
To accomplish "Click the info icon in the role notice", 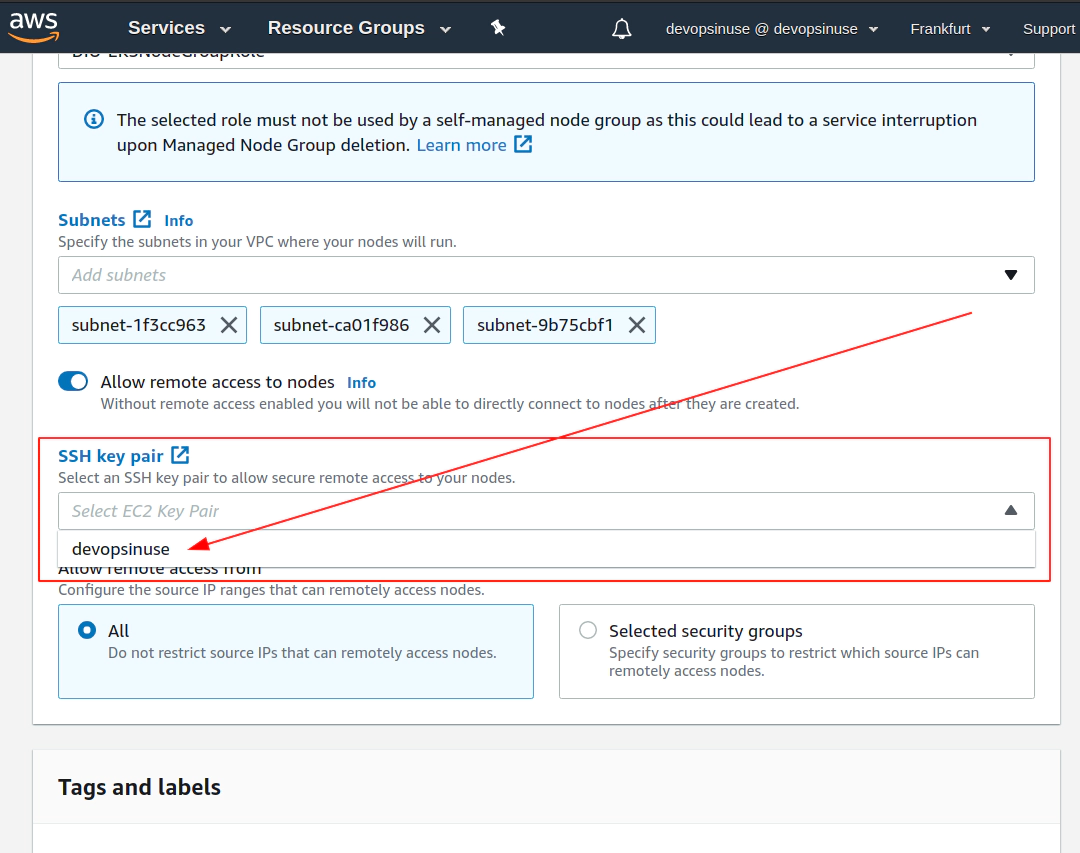I will (x=94, y=119).
